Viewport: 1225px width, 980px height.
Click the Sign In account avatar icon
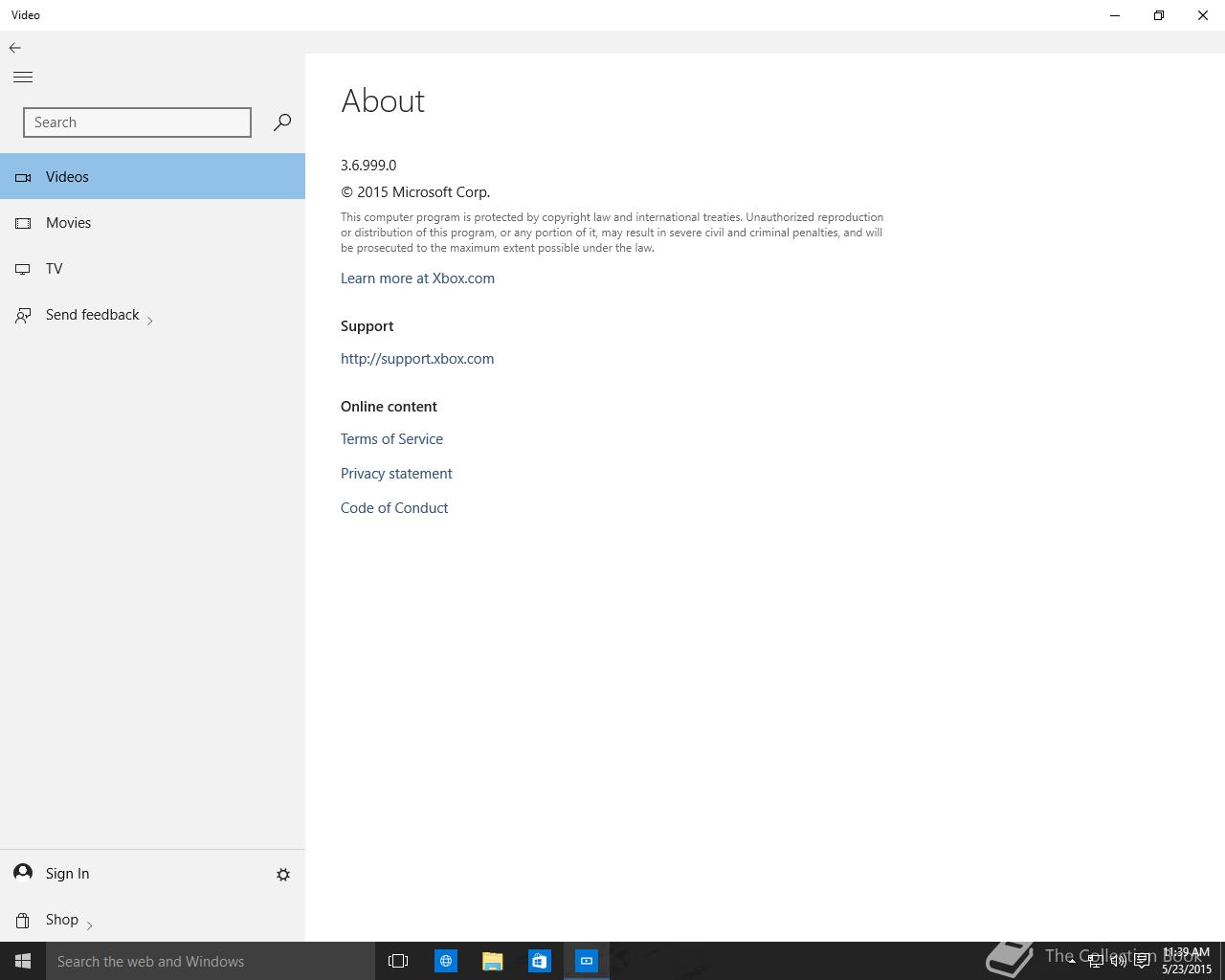pos(23,872)
